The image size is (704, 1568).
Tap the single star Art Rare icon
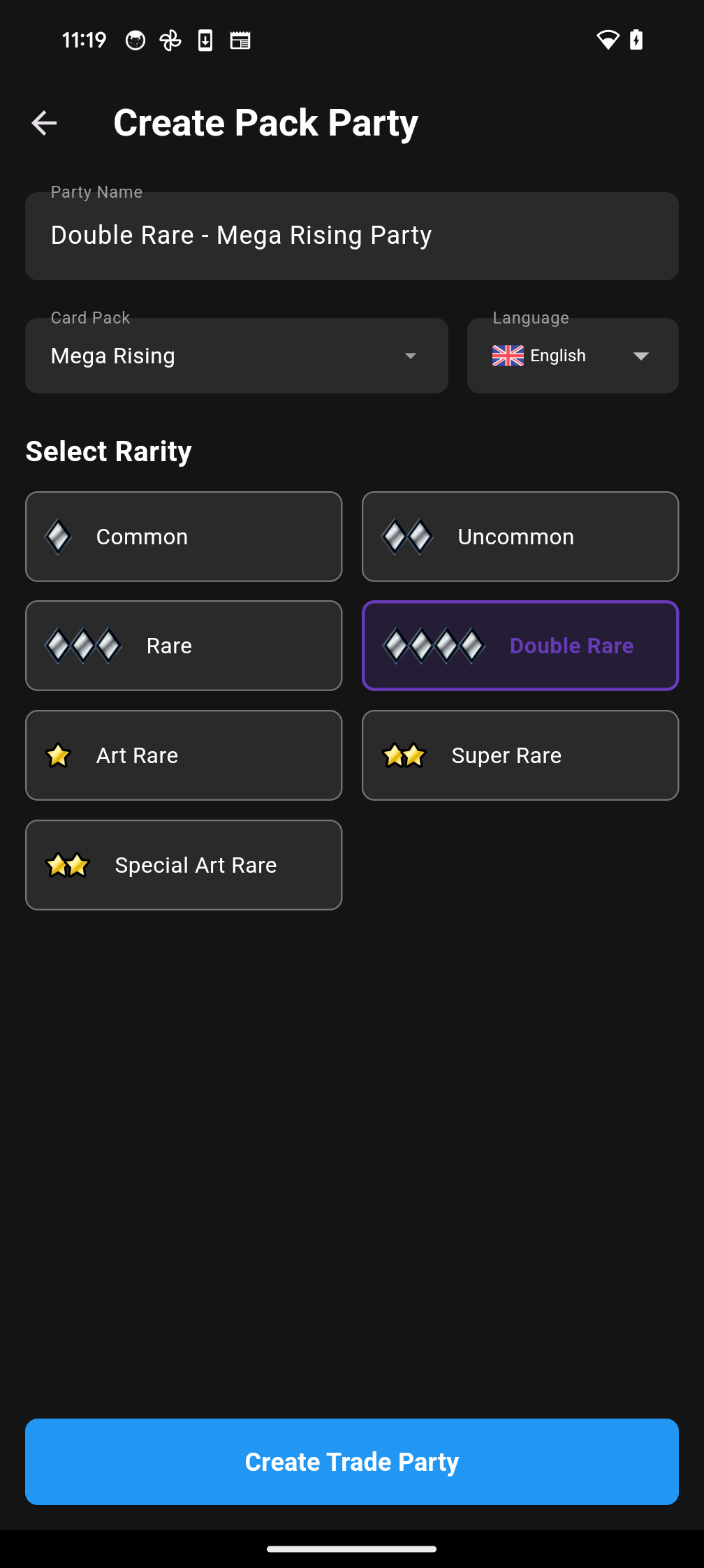[x=58, y=755]
